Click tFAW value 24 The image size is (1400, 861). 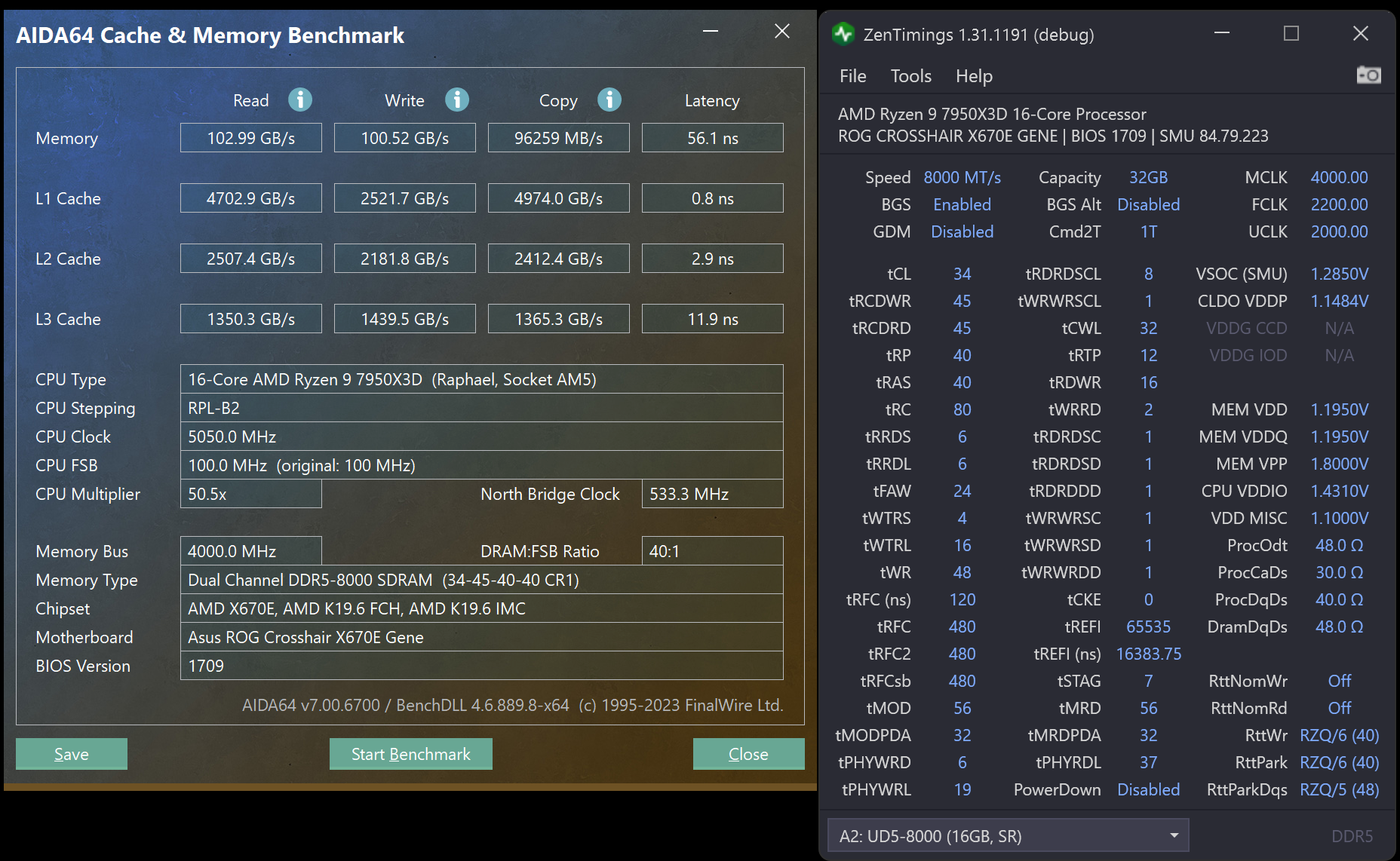962,491
